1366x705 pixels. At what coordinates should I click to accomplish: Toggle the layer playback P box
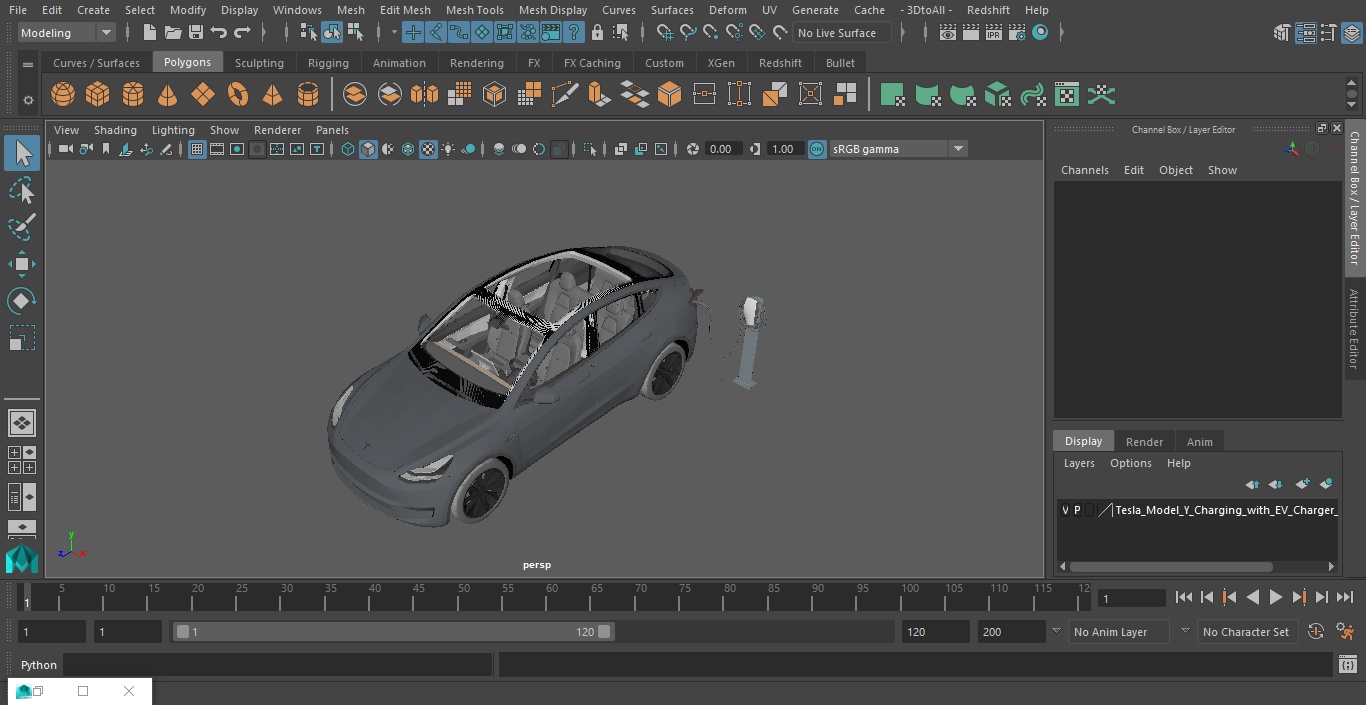click(x=1077, y=510)
